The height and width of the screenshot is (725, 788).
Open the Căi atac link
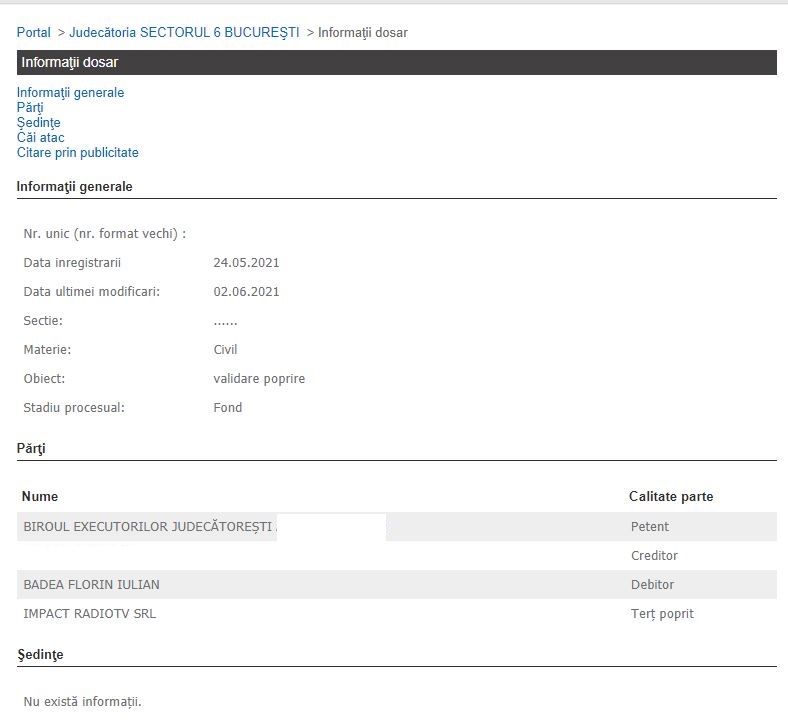click(x=40, y=138)
